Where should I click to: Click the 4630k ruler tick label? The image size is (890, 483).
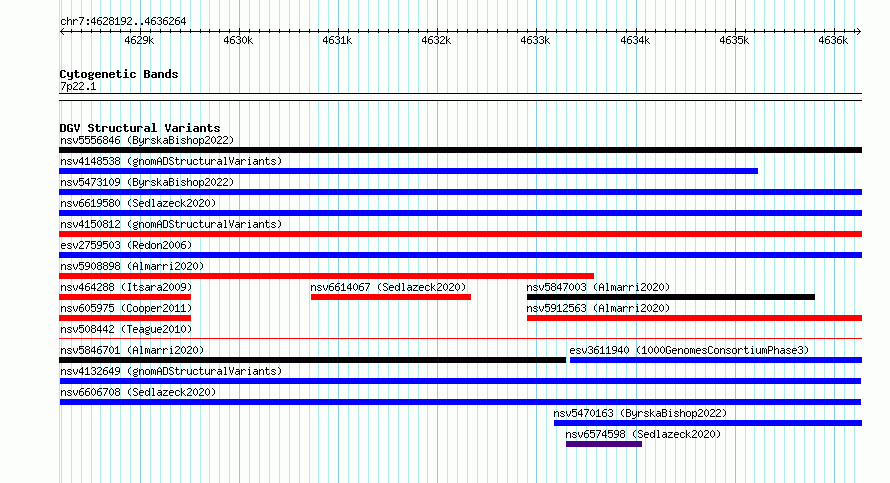[238, 40]
